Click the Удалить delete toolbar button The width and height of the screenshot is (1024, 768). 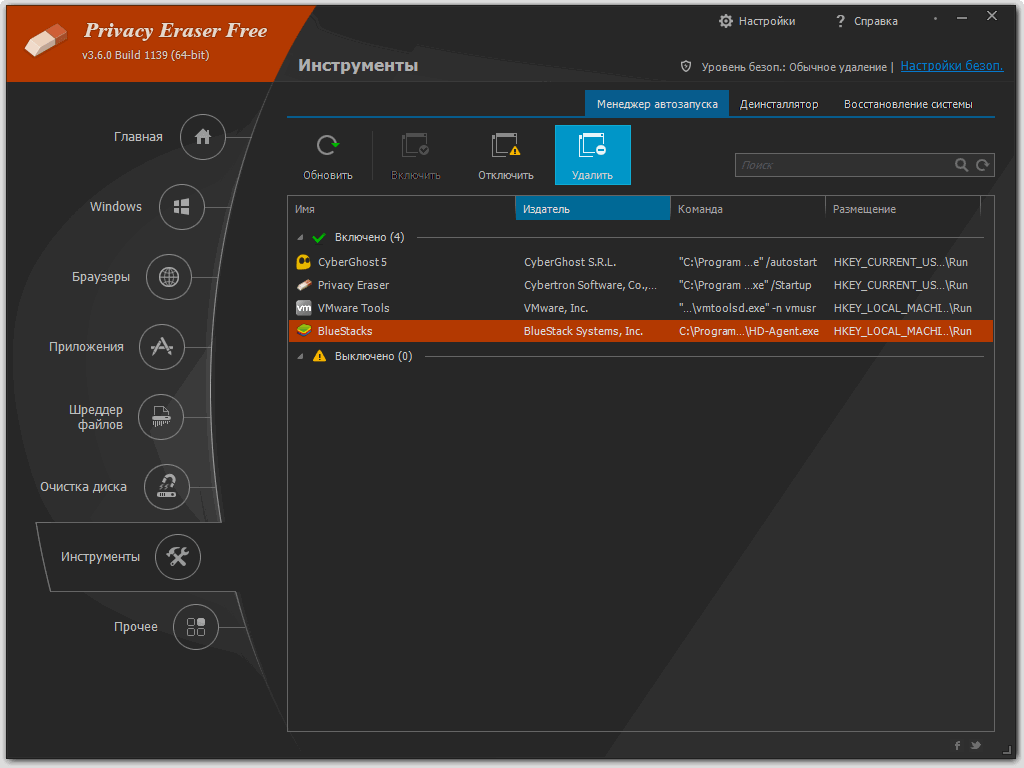592,155
